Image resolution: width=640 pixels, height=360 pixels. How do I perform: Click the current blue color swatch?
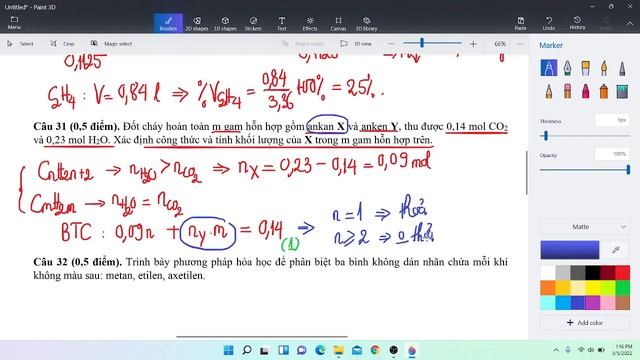(570, 250)
